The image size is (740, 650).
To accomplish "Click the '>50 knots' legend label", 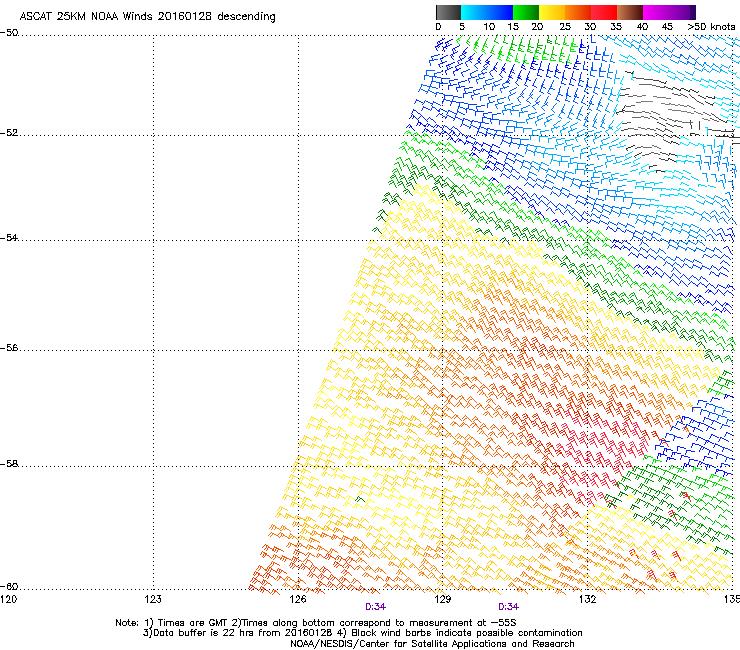I will click(711, 27).
